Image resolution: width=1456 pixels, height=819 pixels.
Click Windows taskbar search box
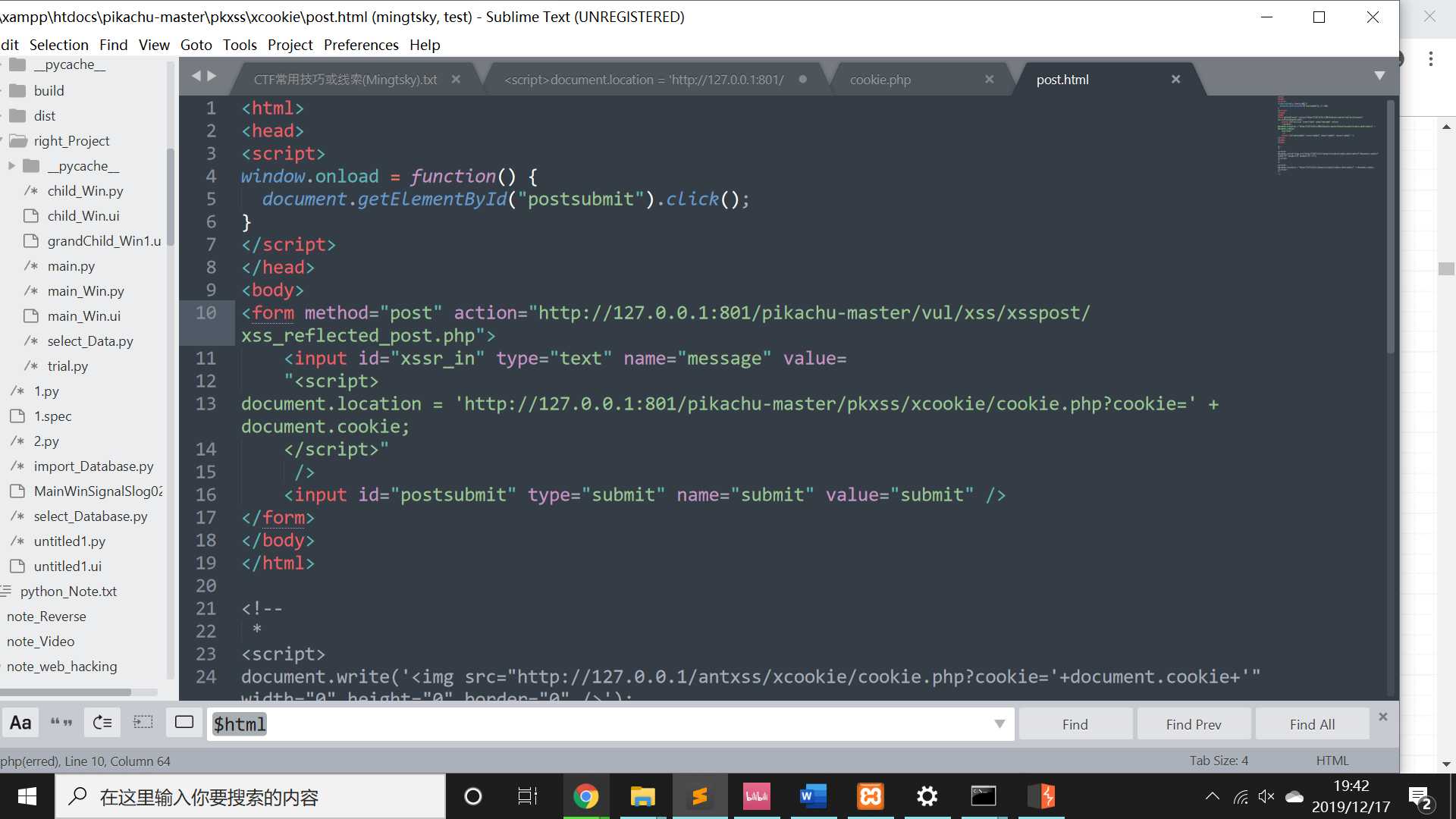pos(250,796)
